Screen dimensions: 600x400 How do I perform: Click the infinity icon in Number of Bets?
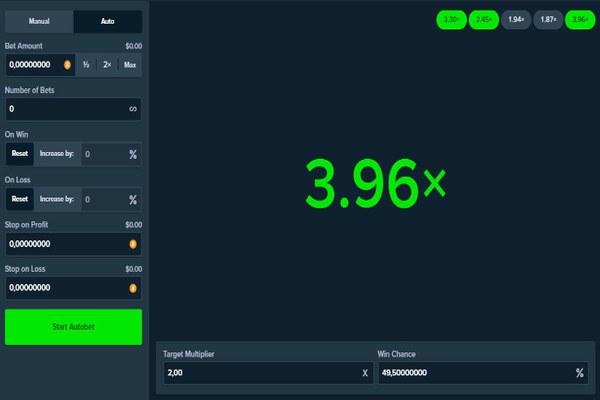pos(132,108)
